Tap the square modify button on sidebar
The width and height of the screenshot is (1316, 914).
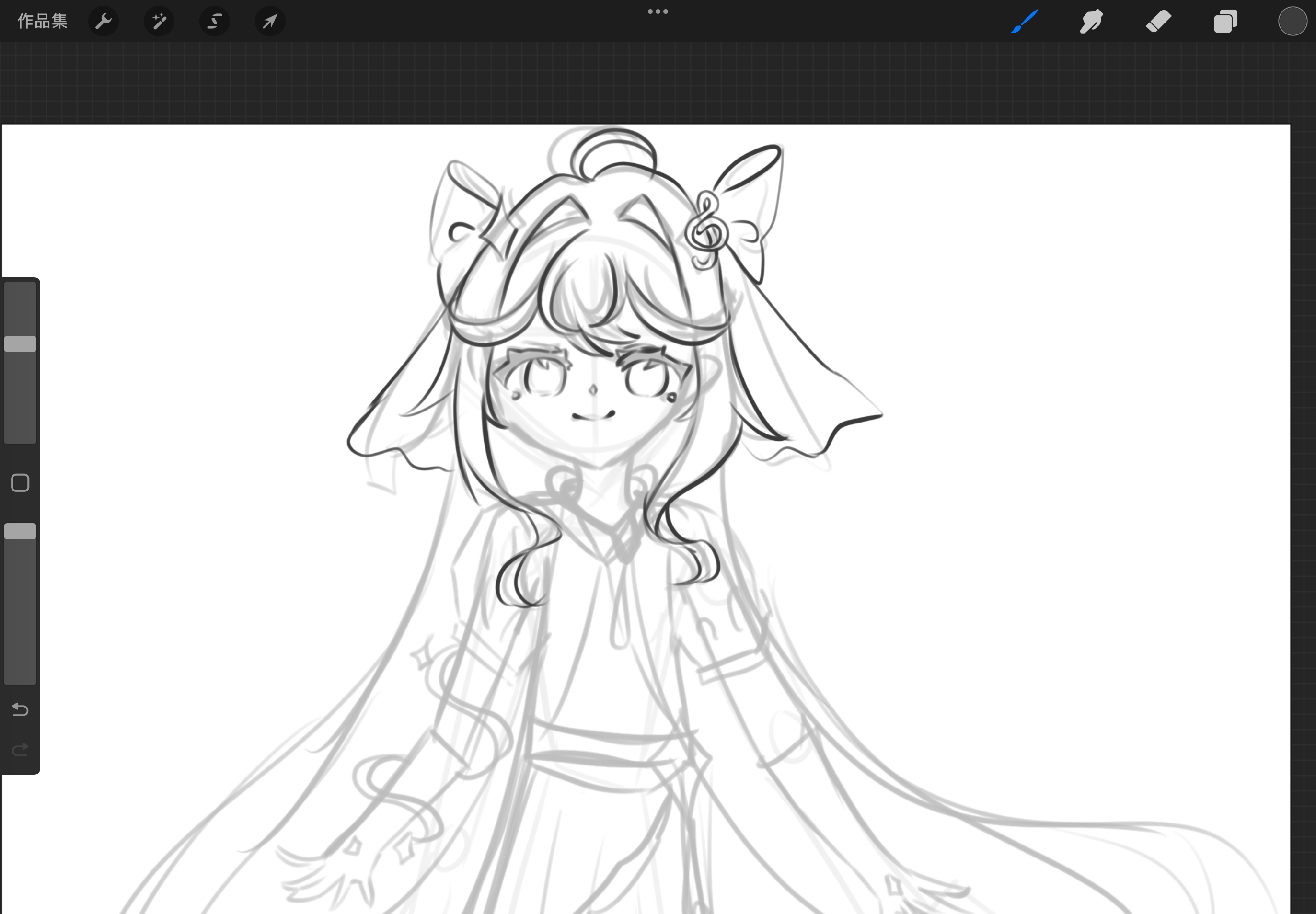[x=20, y=483]
